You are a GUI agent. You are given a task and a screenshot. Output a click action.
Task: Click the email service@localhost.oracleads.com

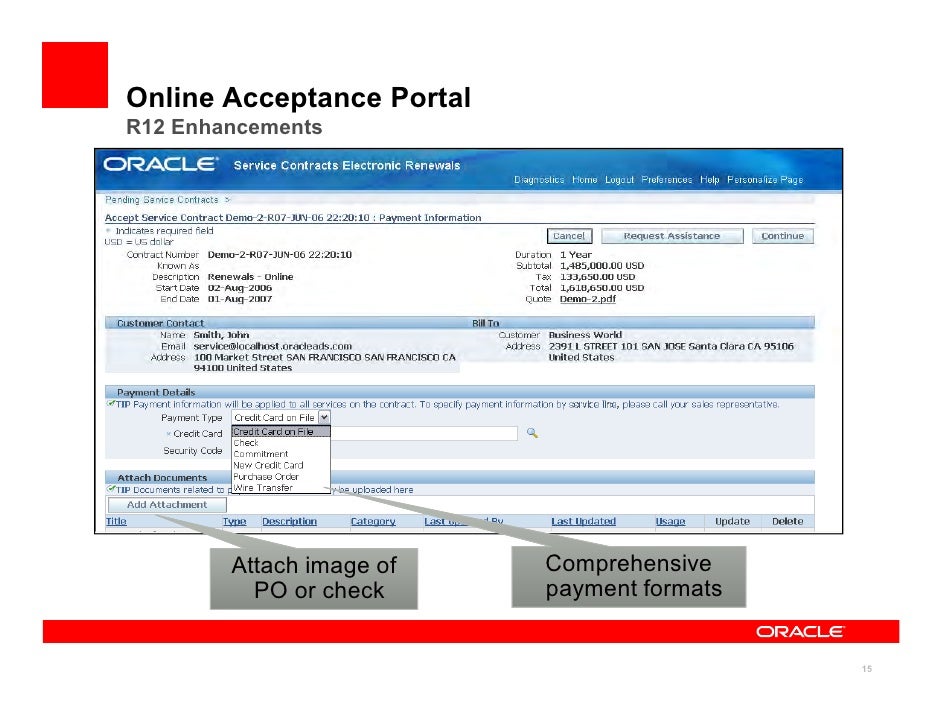pos(273,346)
